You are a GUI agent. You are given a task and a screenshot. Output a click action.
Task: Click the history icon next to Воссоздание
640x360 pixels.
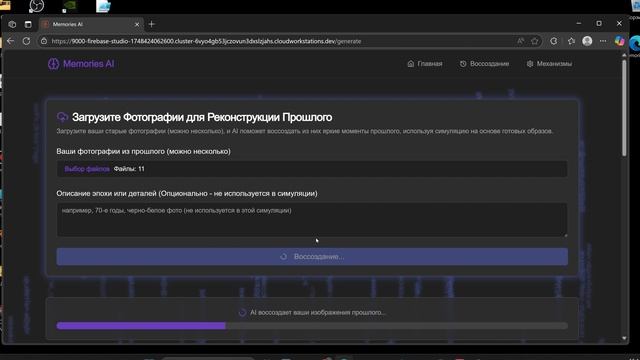click(x=463, y=64)
